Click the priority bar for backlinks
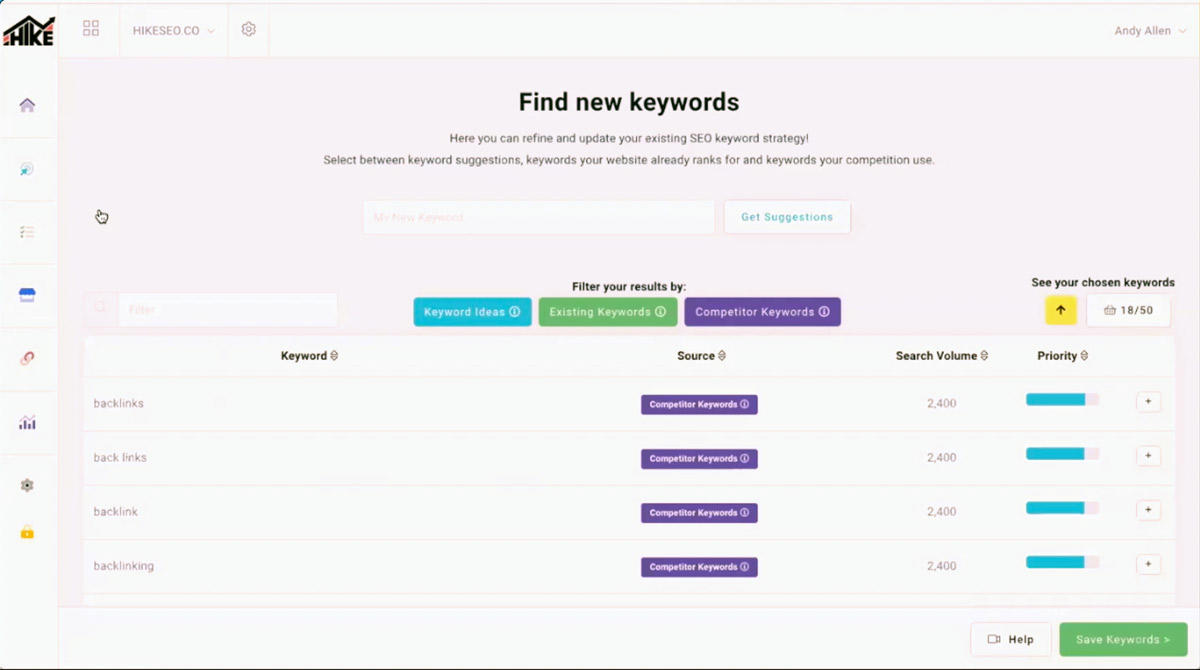Viewport: 1200px width, 670px height. [x=1061, y=400]
